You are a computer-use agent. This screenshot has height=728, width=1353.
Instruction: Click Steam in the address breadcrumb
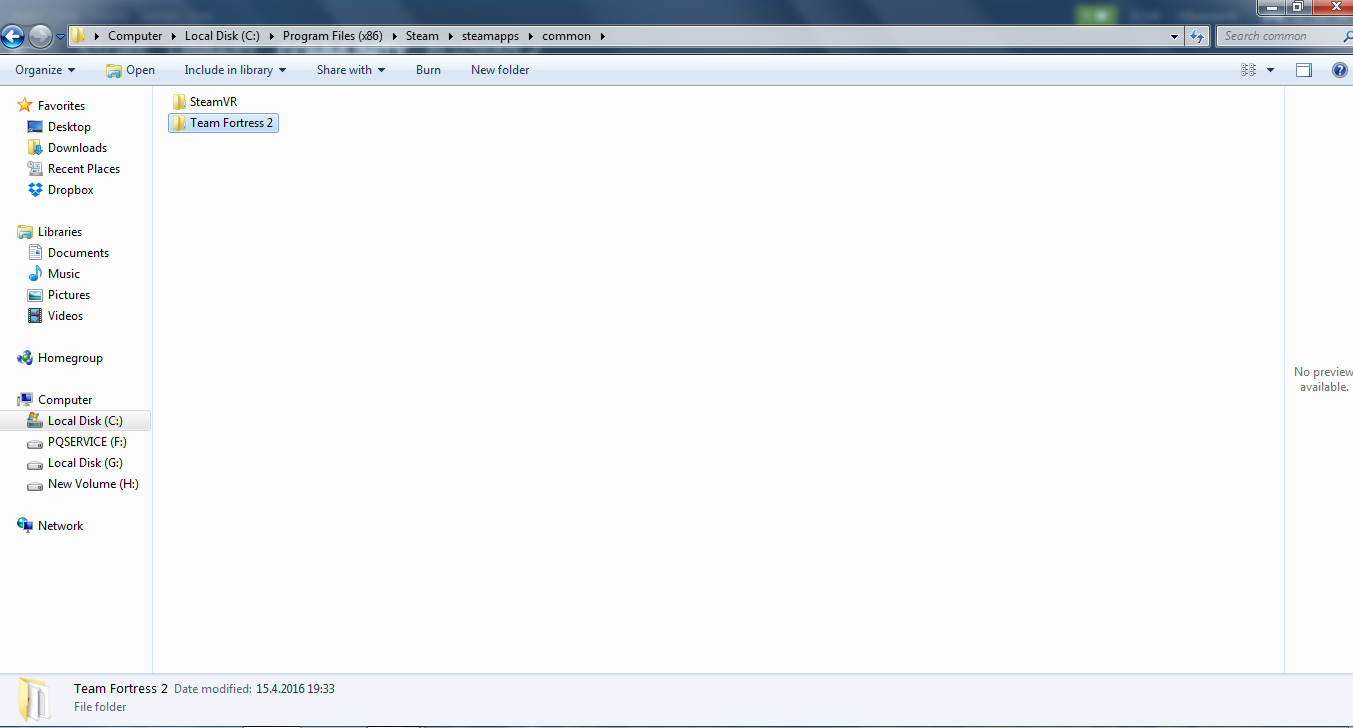coord(422,36)
